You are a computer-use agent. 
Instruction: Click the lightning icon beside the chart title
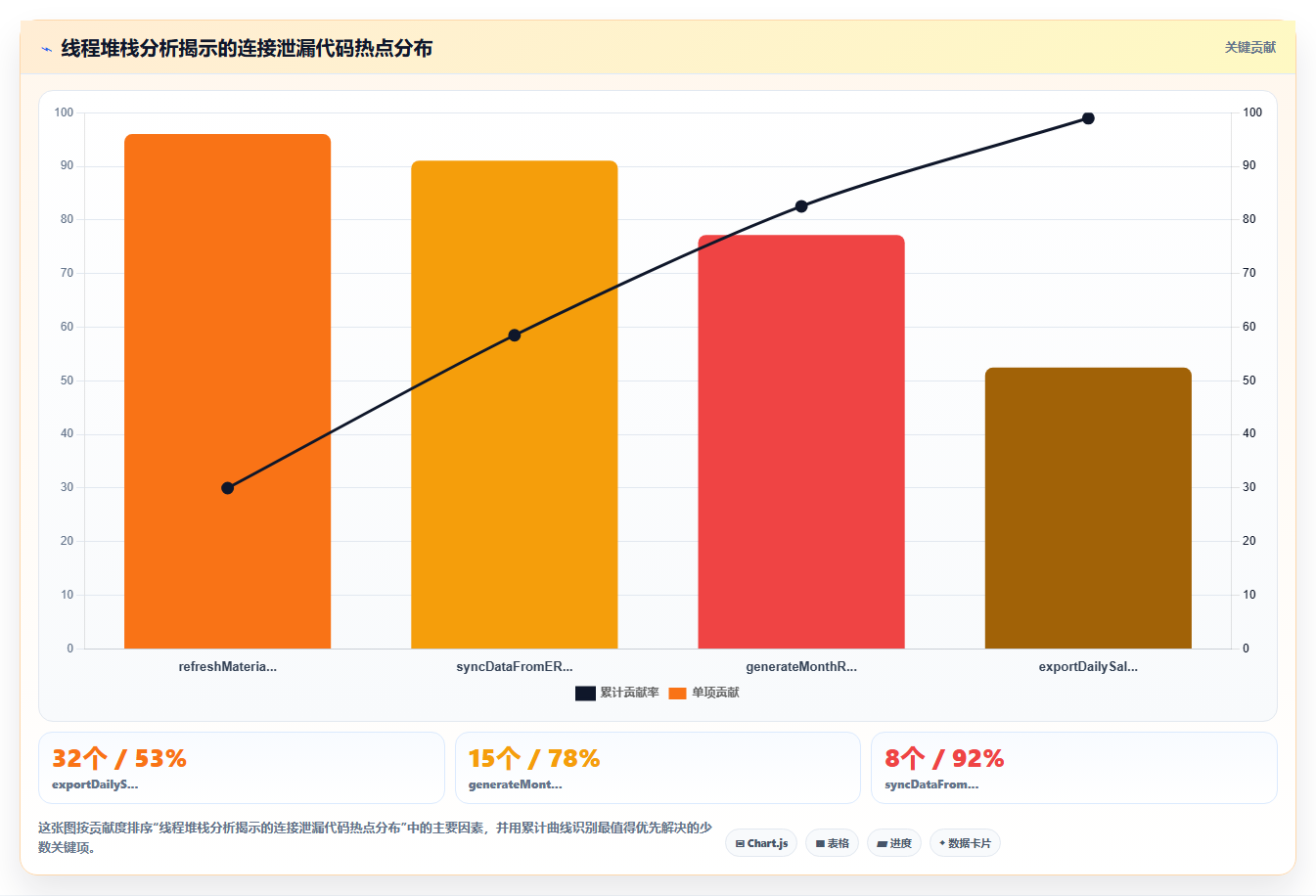click(46, 48)
